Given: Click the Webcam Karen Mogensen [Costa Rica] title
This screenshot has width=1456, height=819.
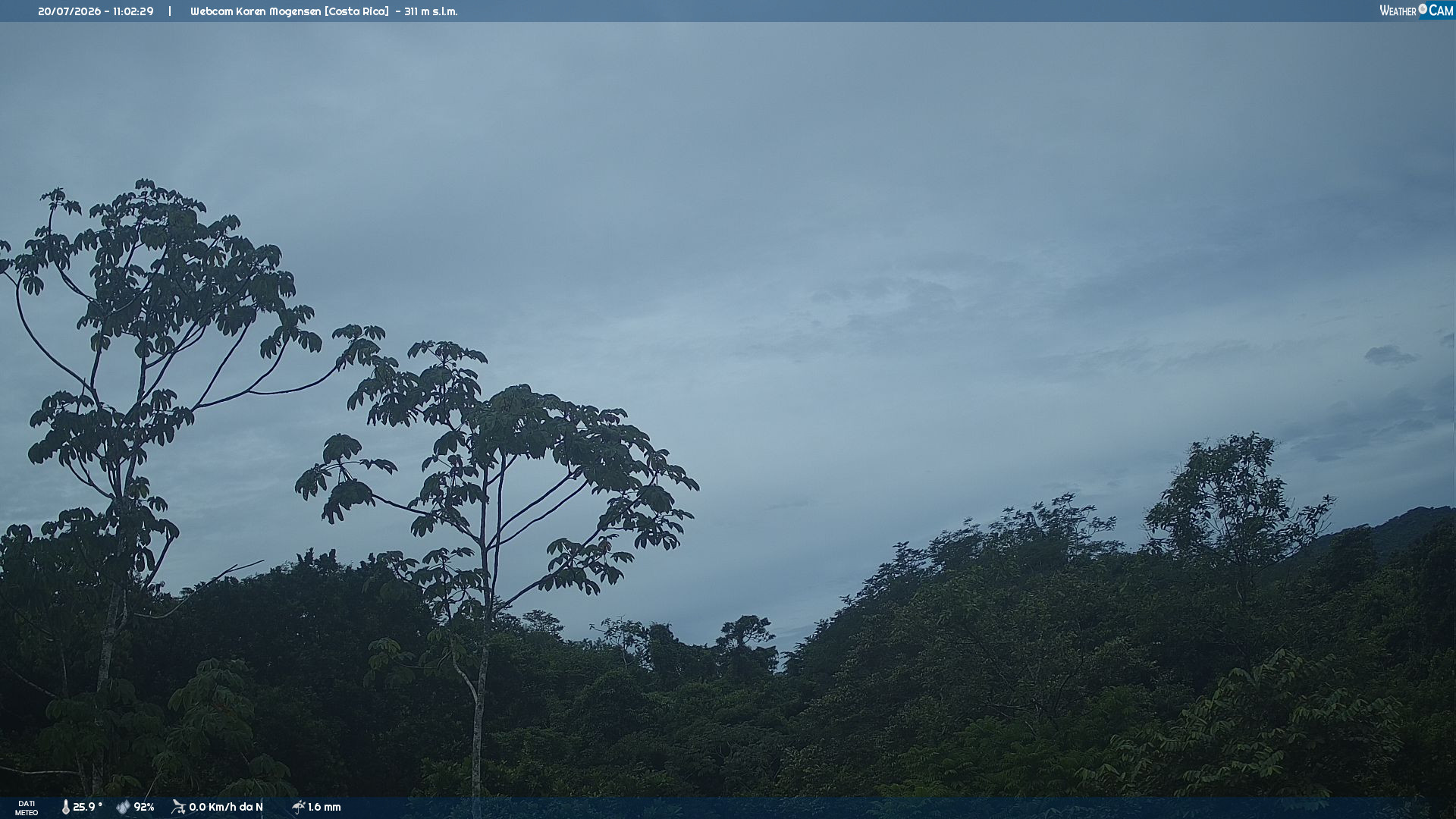Looking at the screenshot, I should click(290, 11).
